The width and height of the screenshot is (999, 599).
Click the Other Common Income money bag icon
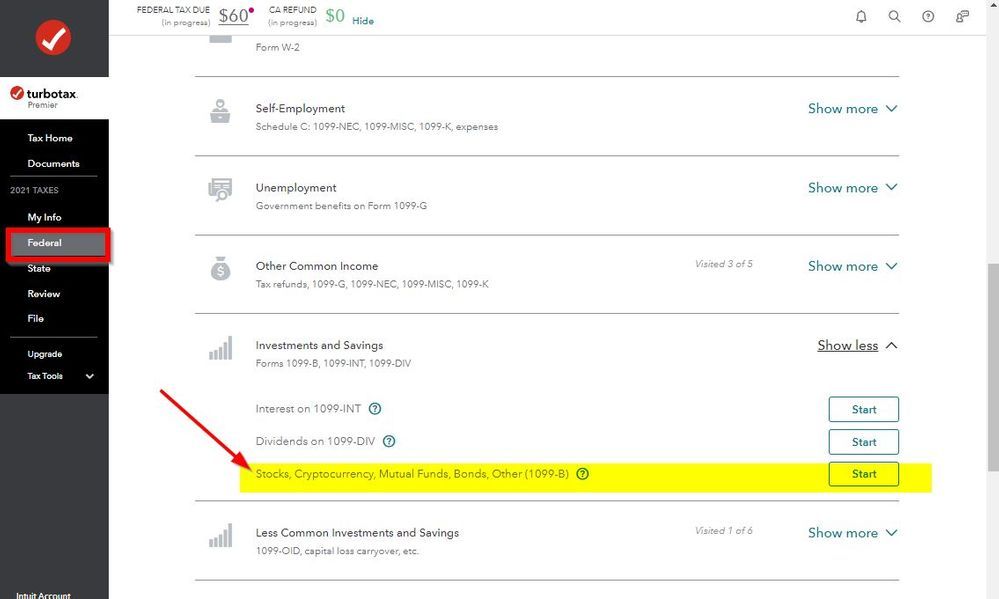pos(220,269)
